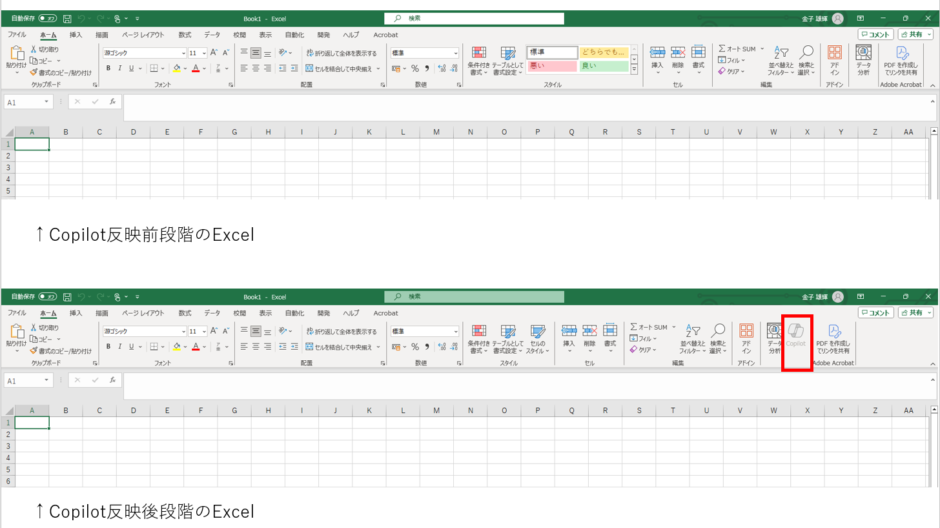This screenshot has width=940, height=528.
Task: Switch to the Page Layout (ページレイアウト) tab in the post-Copilot Excel
Action: pyautogui.click(x=143, y=313)
